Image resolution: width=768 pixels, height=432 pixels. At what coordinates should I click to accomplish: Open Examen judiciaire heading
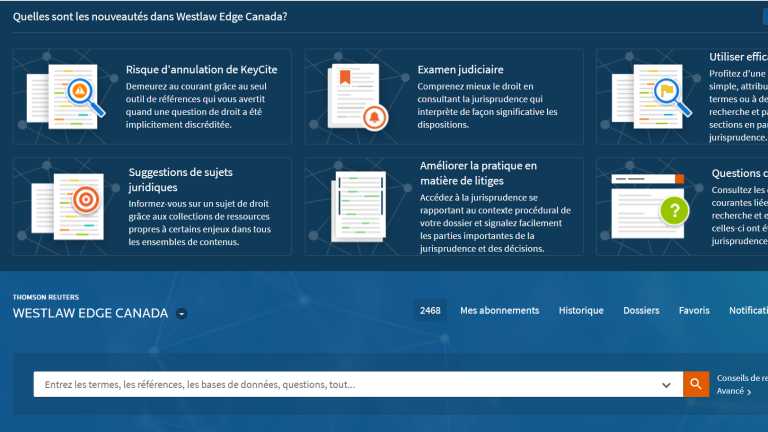460,70
